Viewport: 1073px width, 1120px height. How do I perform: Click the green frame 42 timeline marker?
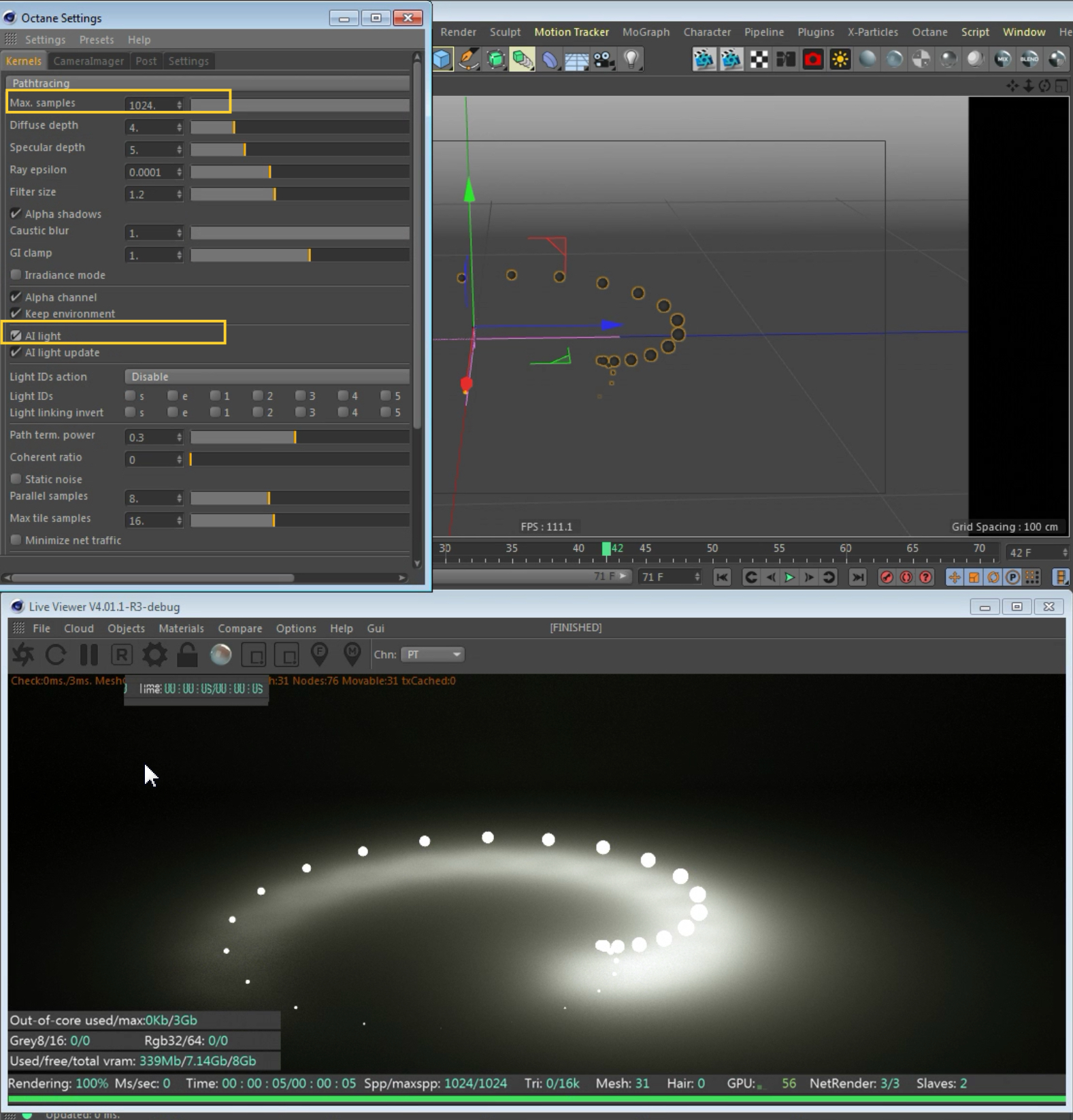click(x=606, y=549)
